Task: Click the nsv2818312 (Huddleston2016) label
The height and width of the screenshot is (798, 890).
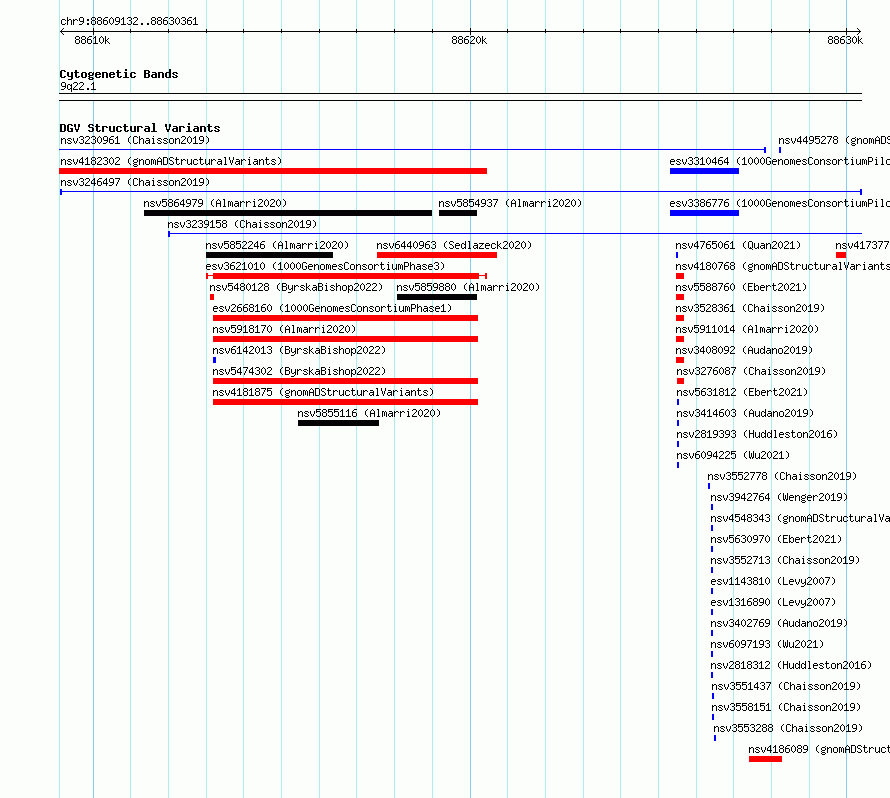Action: click(791, 665)
